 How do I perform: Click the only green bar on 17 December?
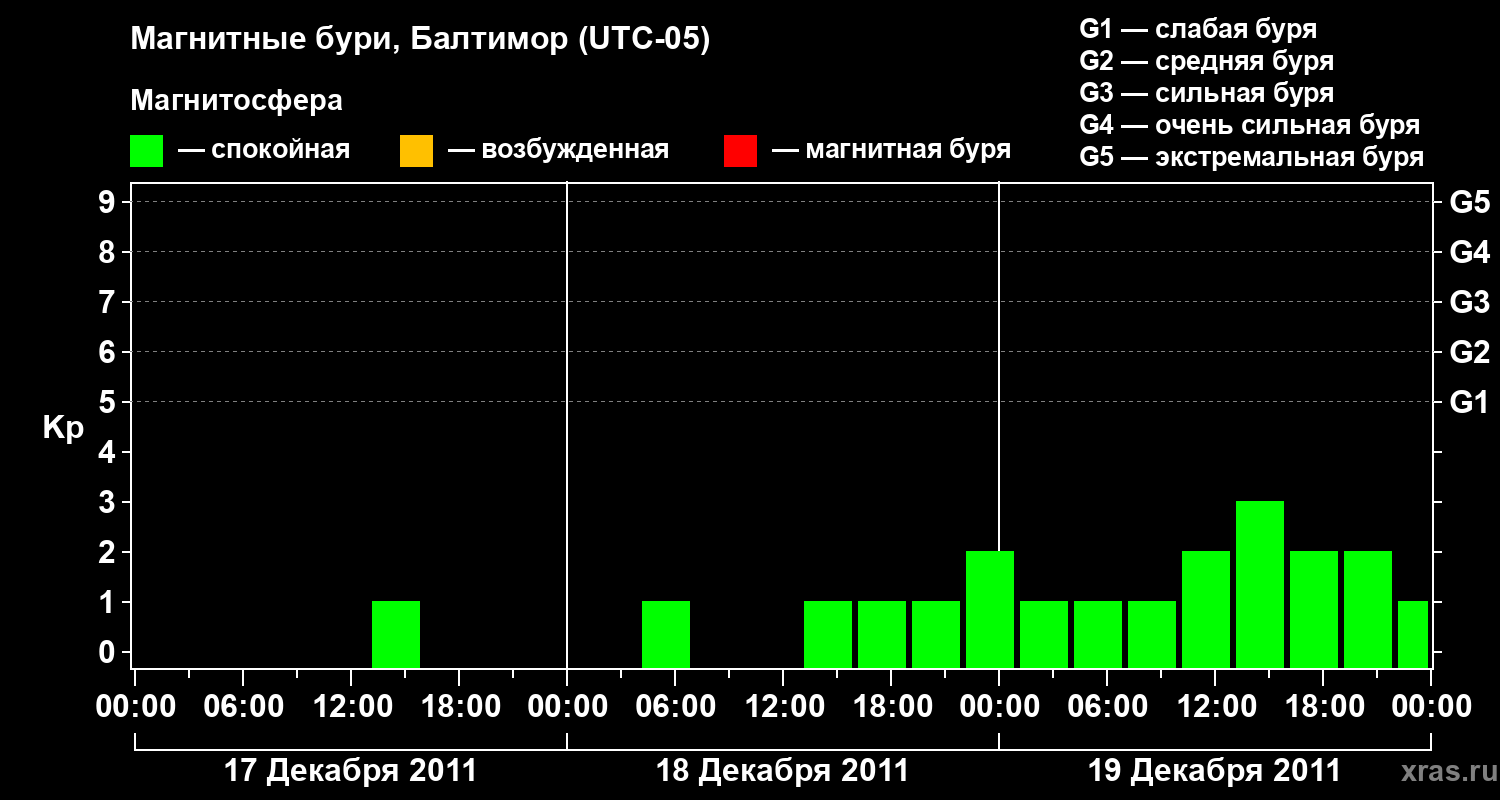[396, 635]
